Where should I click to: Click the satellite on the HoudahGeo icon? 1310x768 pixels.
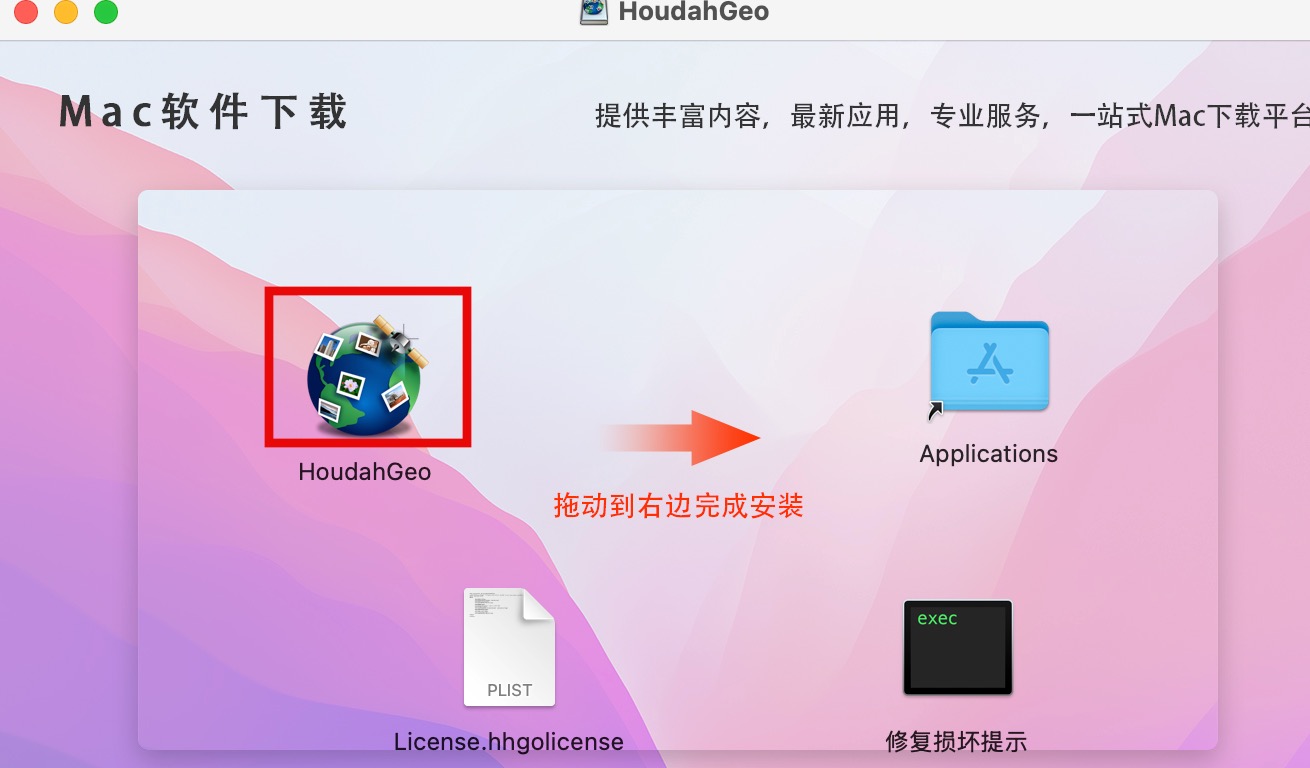point(400,340)
